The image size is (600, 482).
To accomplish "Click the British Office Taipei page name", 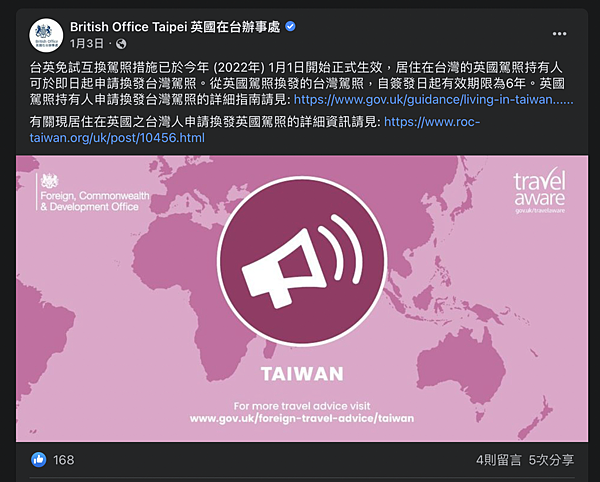I will (x=175, y=27).
